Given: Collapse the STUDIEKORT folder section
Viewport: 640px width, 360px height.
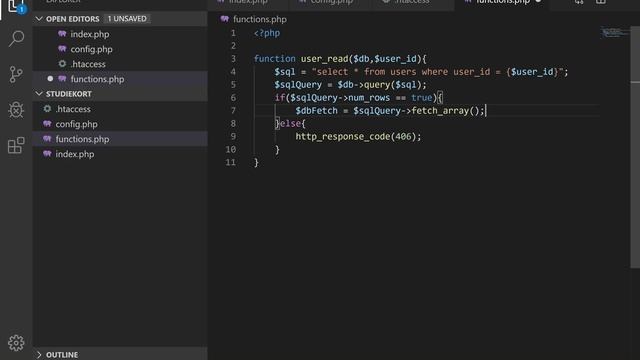Looking at the screenshot, I should tap(39, 94).
